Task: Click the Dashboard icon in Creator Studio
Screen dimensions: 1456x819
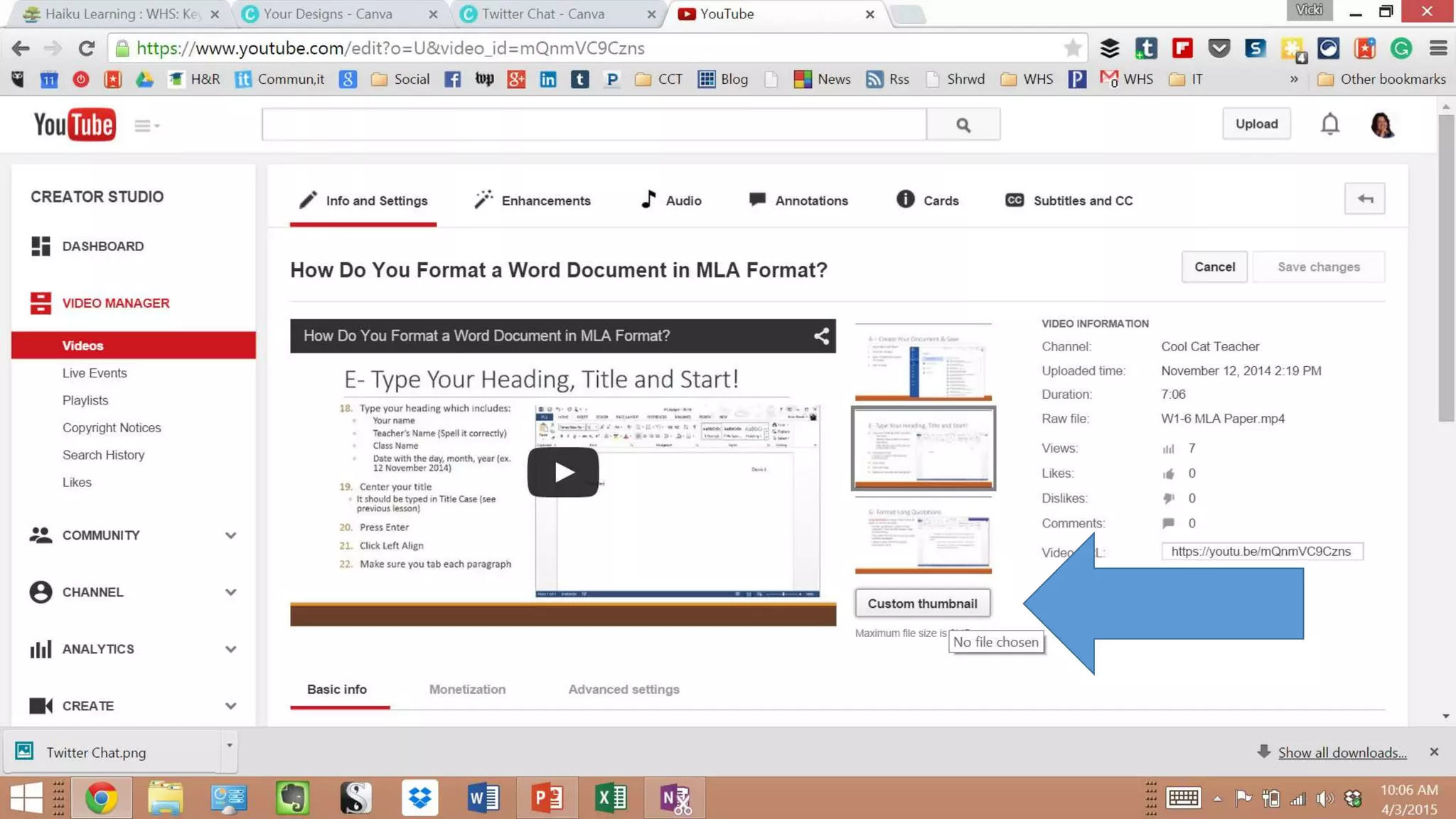Action: point(41,246)
